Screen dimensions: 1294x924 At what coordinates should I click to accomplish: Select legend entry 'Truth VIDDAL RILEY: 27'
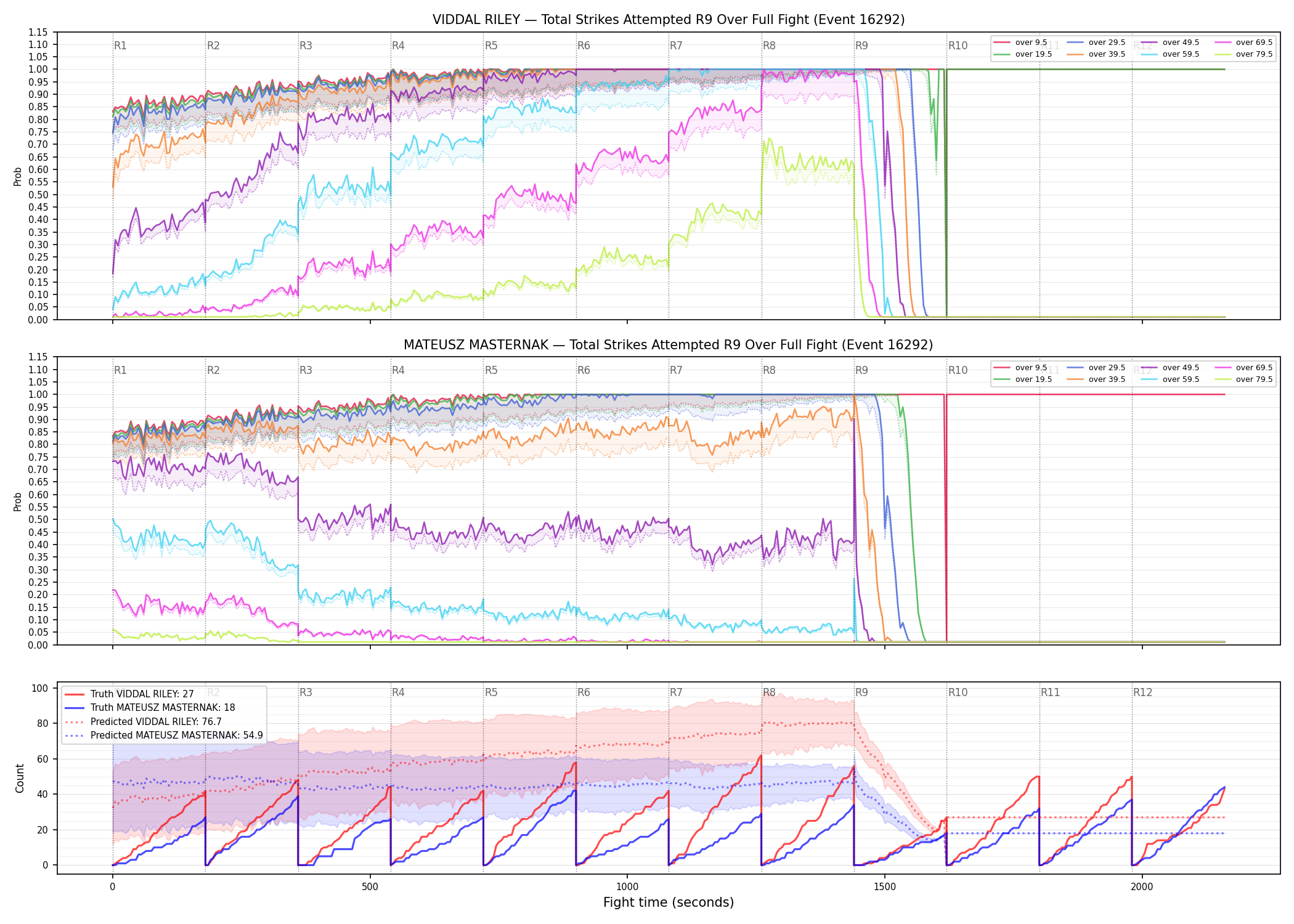[142, 694]
